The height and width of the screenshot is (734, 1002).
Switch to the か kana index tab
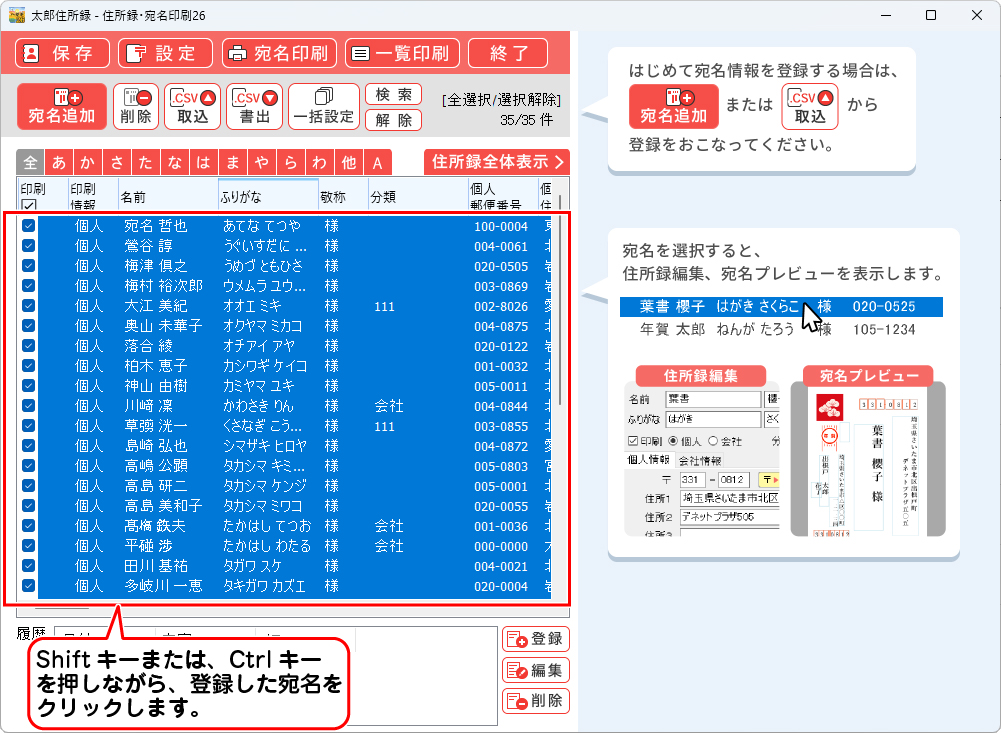click(88, 163)
